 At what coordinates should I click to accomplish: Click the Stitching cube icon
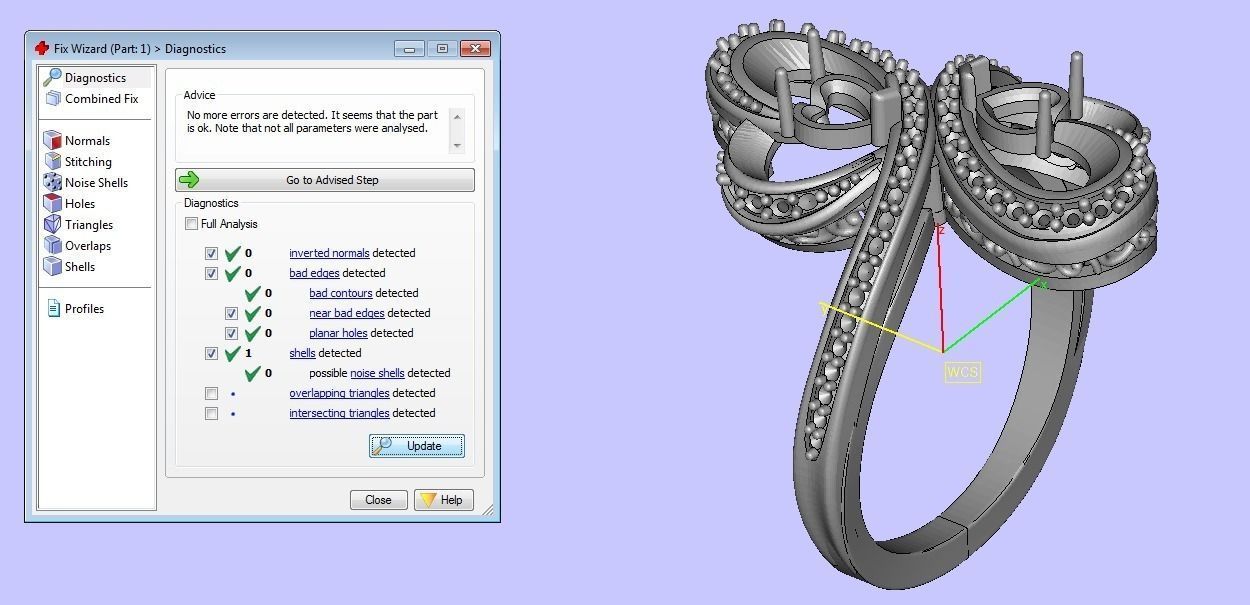(x=53, y=161)
